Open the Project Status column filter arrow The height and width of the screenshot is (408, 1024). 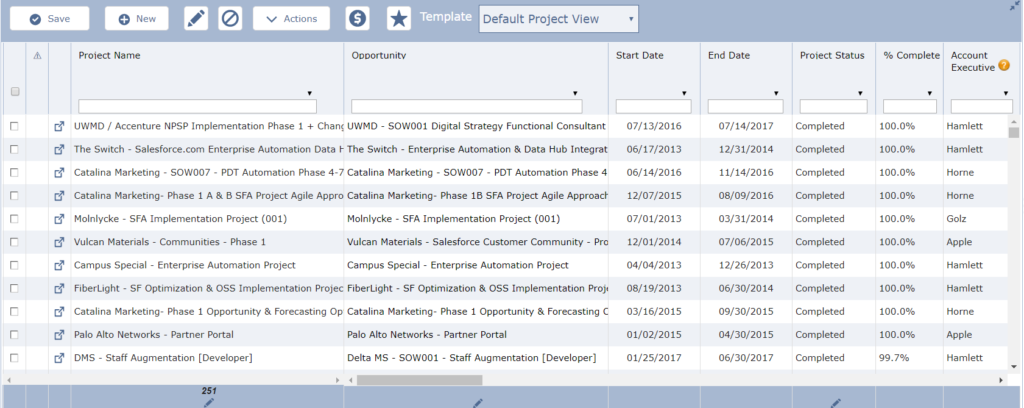[860, 93]
